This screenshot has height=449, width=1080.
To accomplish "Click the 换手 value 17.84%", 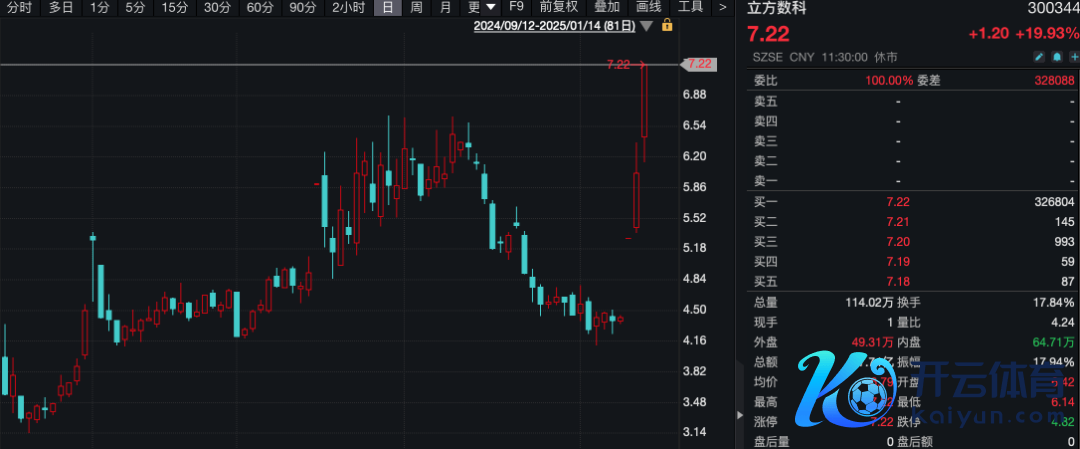I will [1052, 302].
